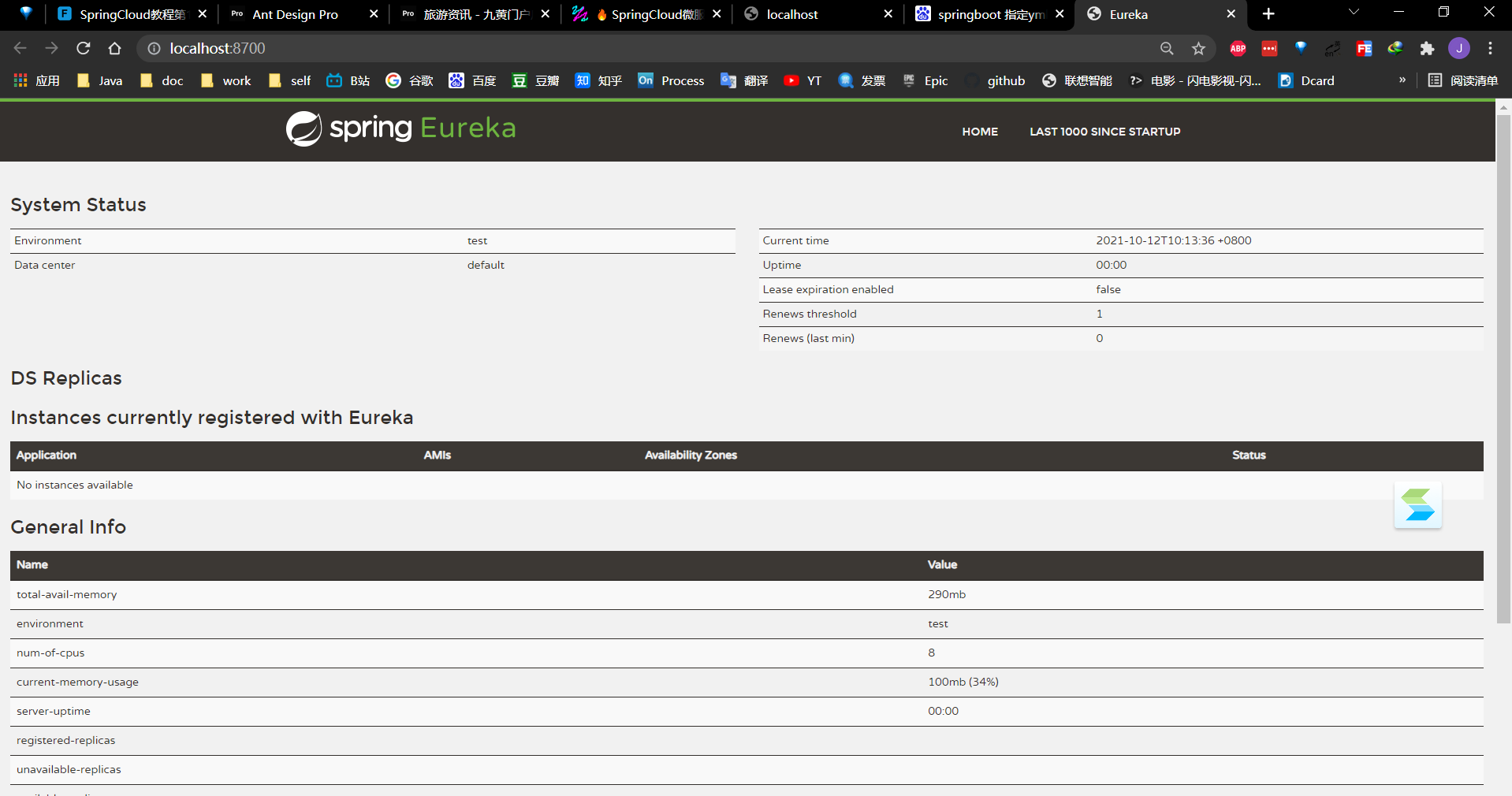Open the 豆瓣 bookmark
Image resolution: width=1512 pixels, height=796 pixels.
tap(536, 80)
